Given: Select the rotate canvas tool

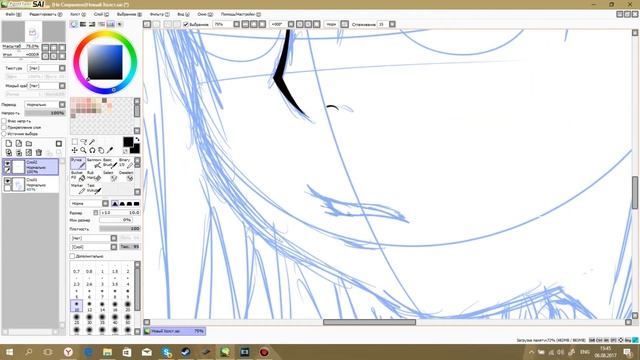Looking at the screenshot, I should click(x=92, y=150).
